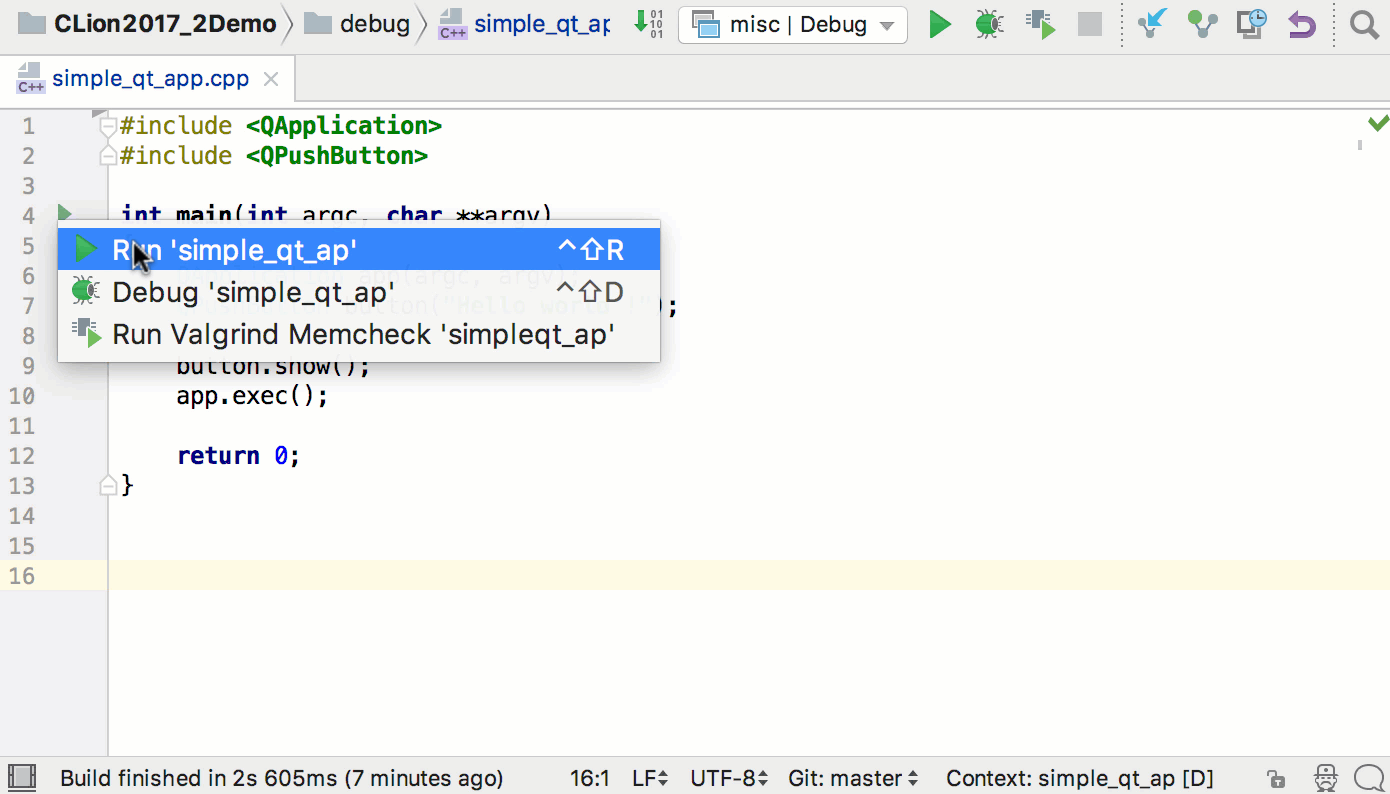Click the grey Stop square button
The height and width of the screenshot is (794, 1390).
(1090, 25)
